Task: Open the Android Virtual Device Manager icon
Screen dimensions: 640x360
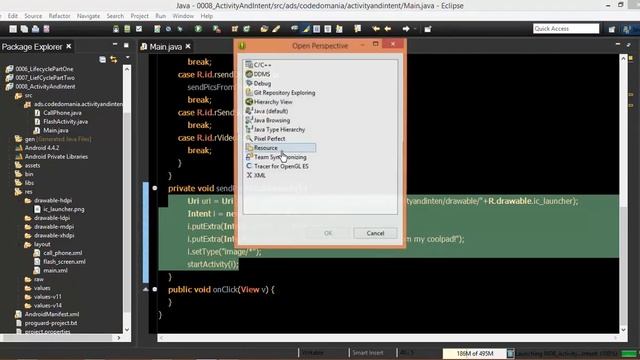Action: click(127, 29)
